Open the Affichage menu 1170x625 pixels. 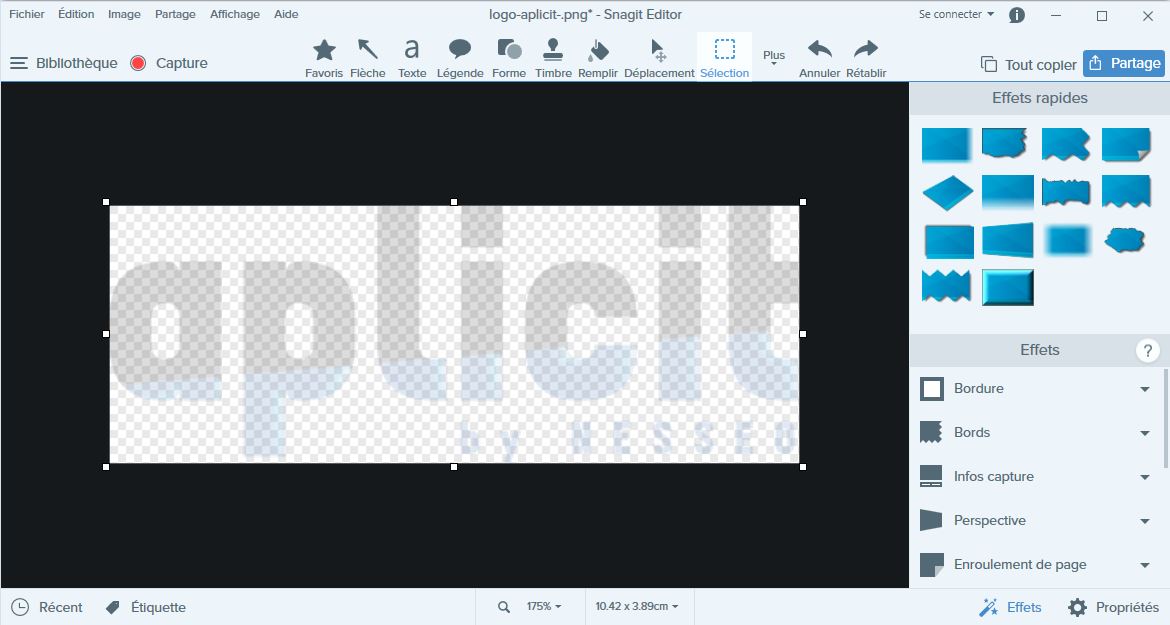coord(235,14)
